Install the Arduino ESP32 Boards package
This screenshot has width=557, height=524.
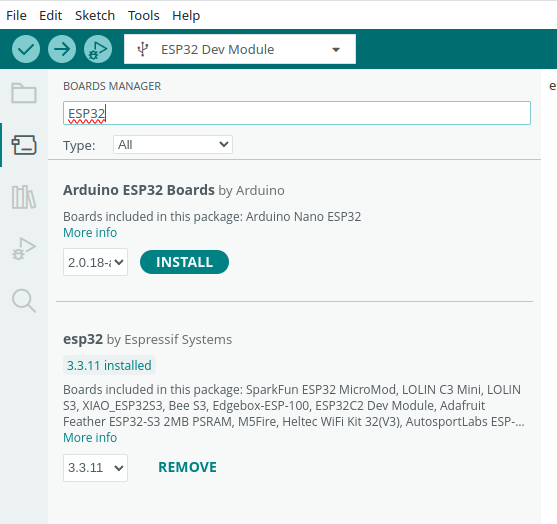184,262
